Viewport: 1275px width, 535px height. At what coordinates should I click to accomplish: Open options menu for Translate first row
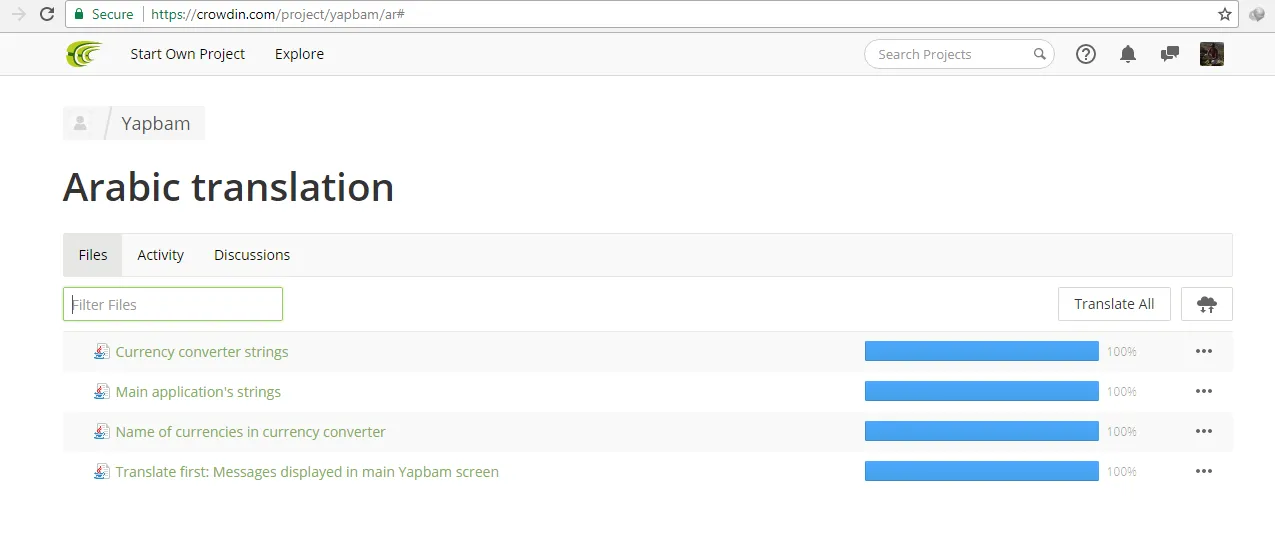(1204, 471)
